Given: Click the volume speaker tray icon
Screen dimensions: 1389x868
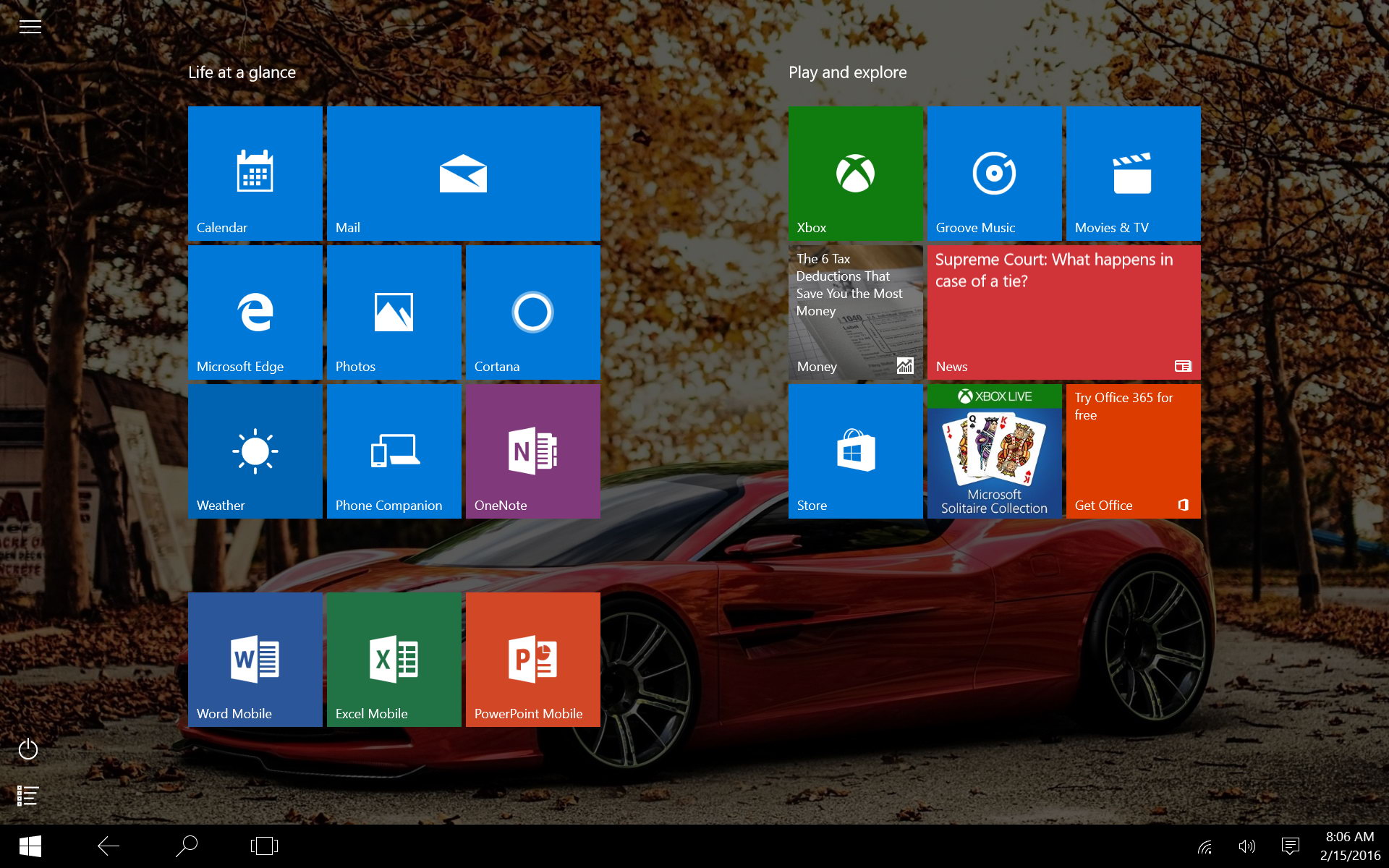Looking at the screenshot, I should [x=1246, y=846].
